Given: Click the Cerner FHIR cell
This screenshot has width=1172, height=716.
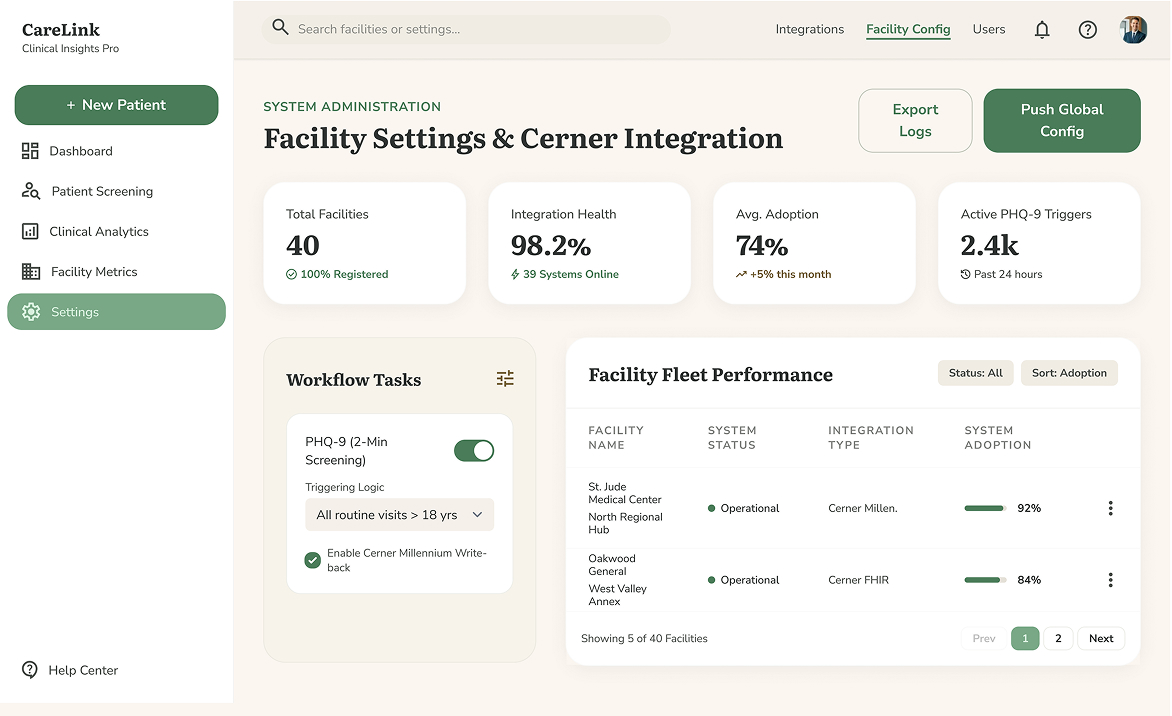Looking at the screenshot, I should tap(859, 580).
